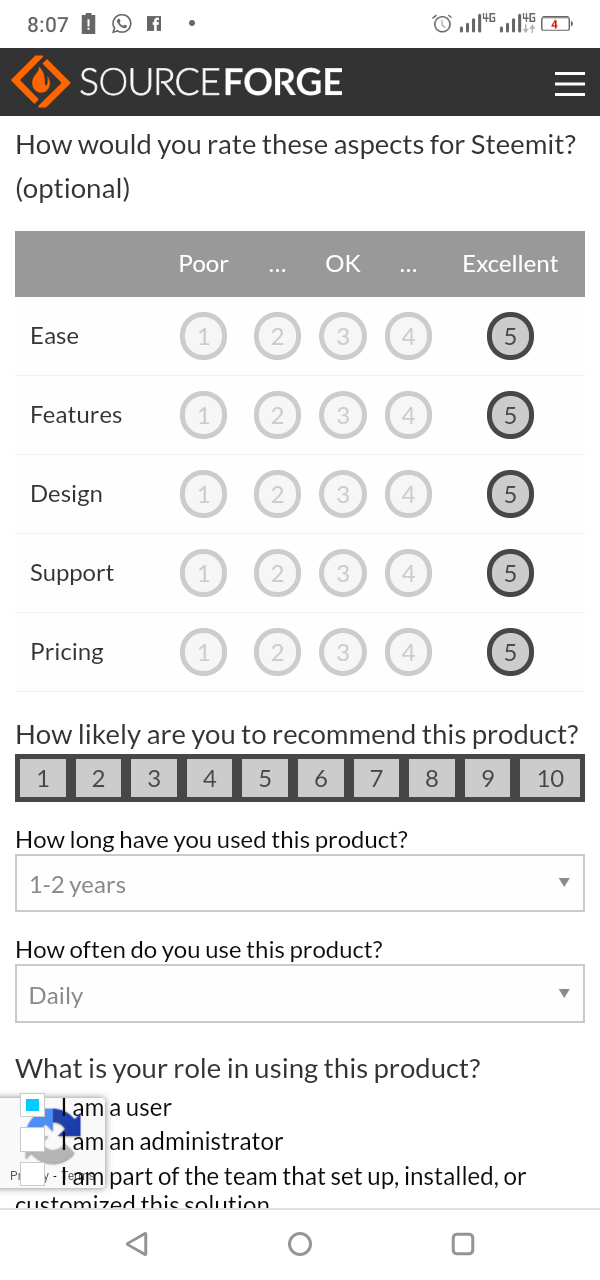Tap the alarm clock status icon

point(441,23)
